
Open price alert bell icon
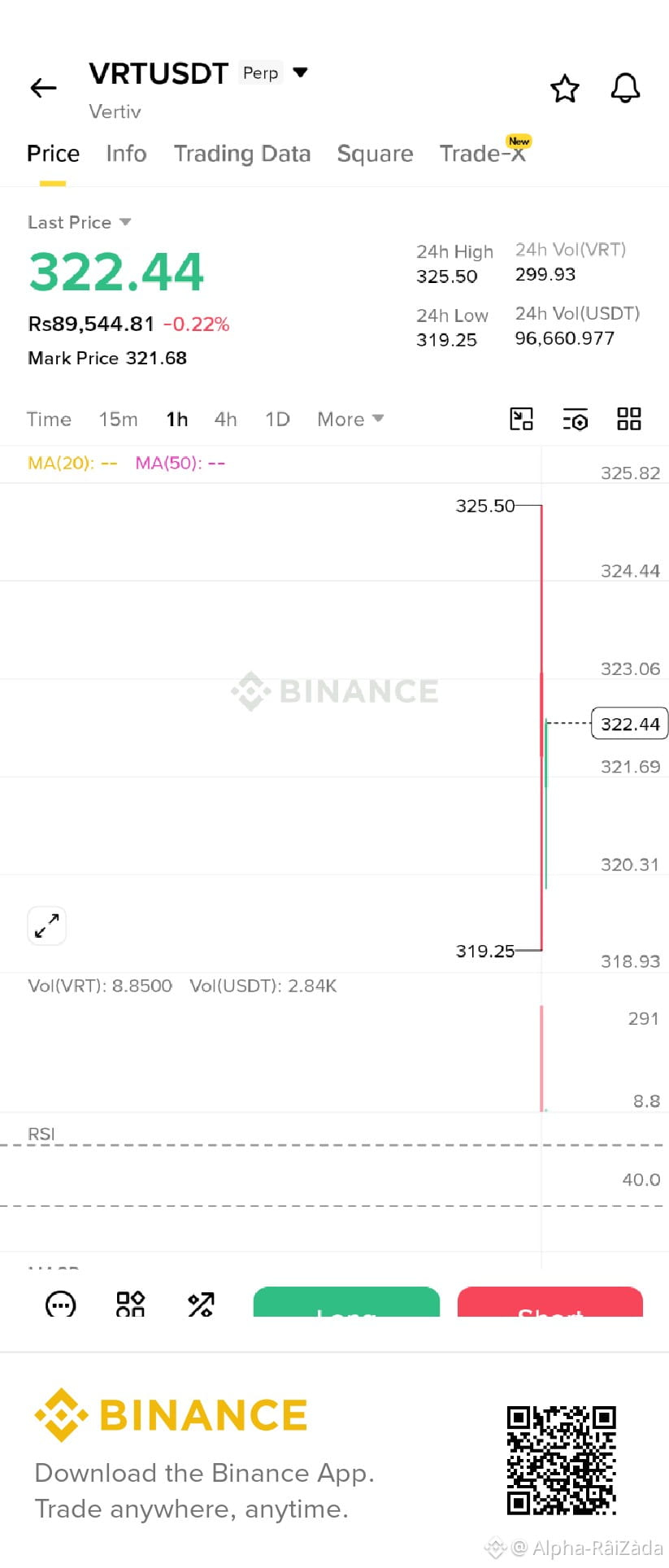(625, 88)
